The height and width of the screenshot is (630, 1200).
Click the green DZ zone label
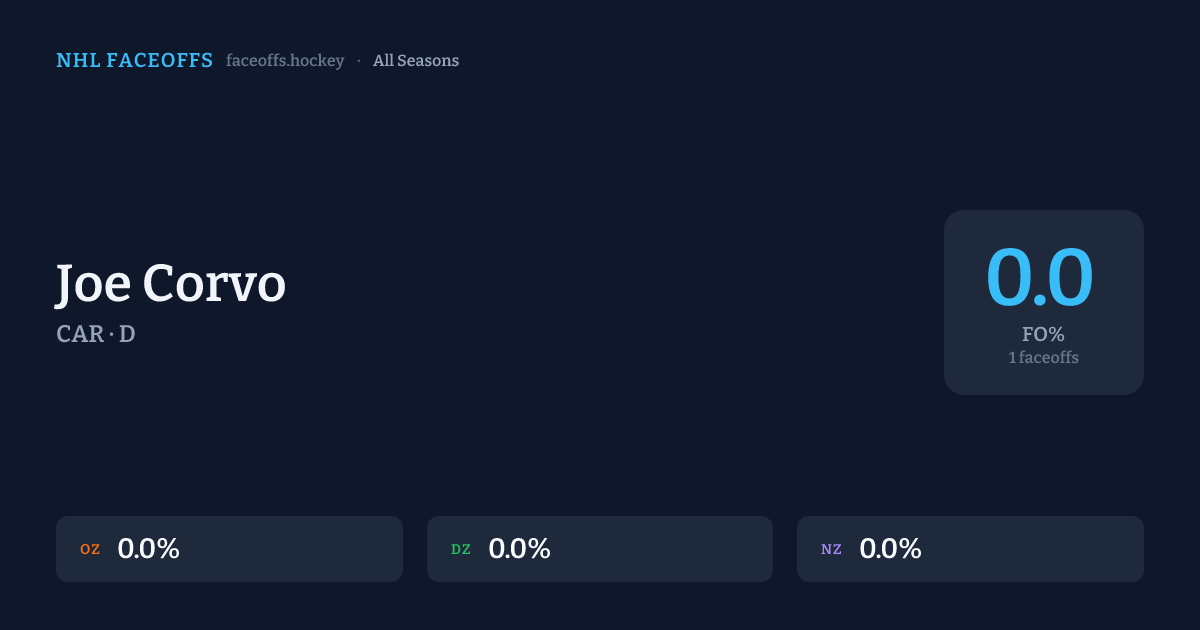461,549
